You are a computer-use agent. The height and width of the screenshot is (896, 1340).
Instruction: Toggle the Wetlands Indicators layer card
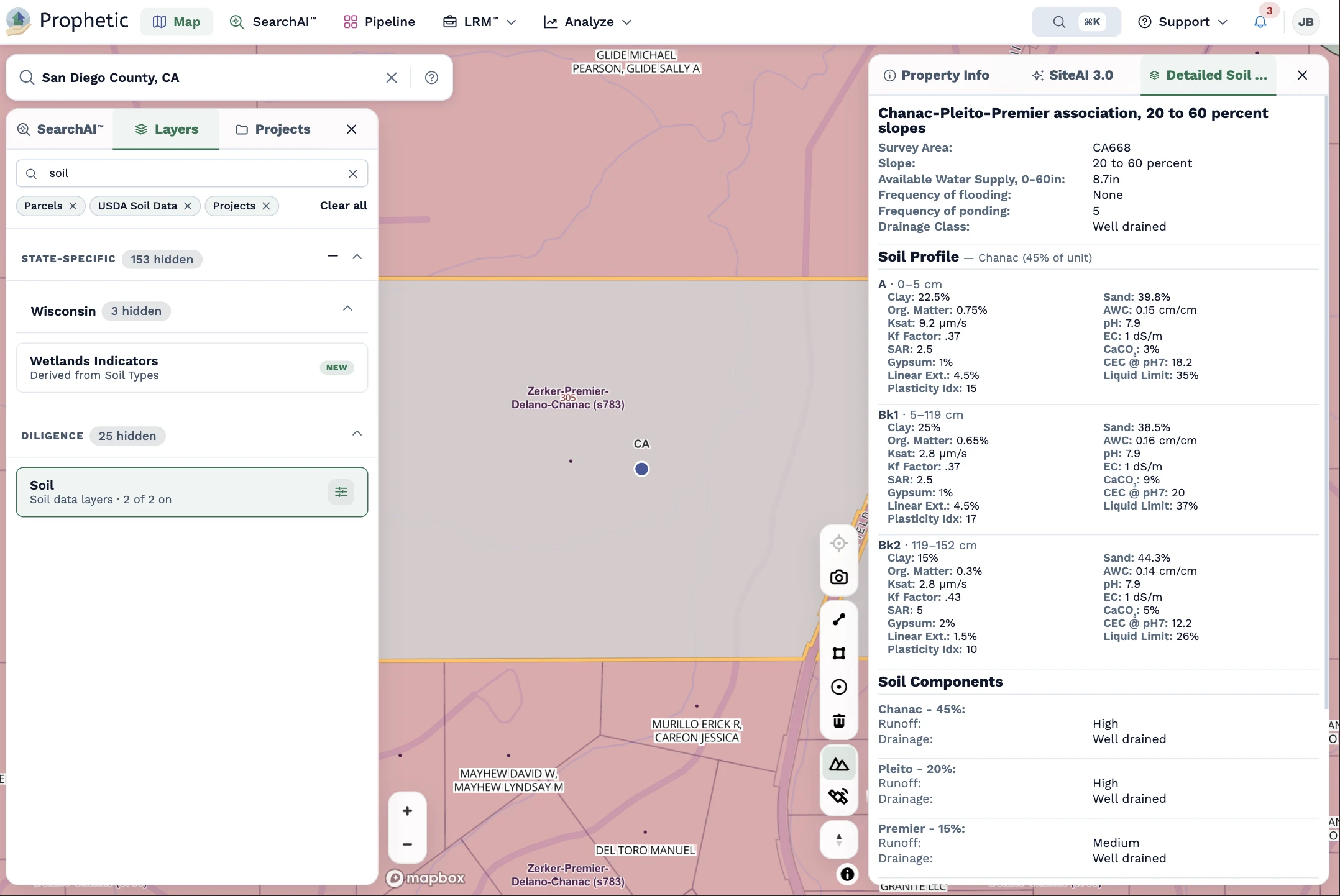click(x=191, y=368)
